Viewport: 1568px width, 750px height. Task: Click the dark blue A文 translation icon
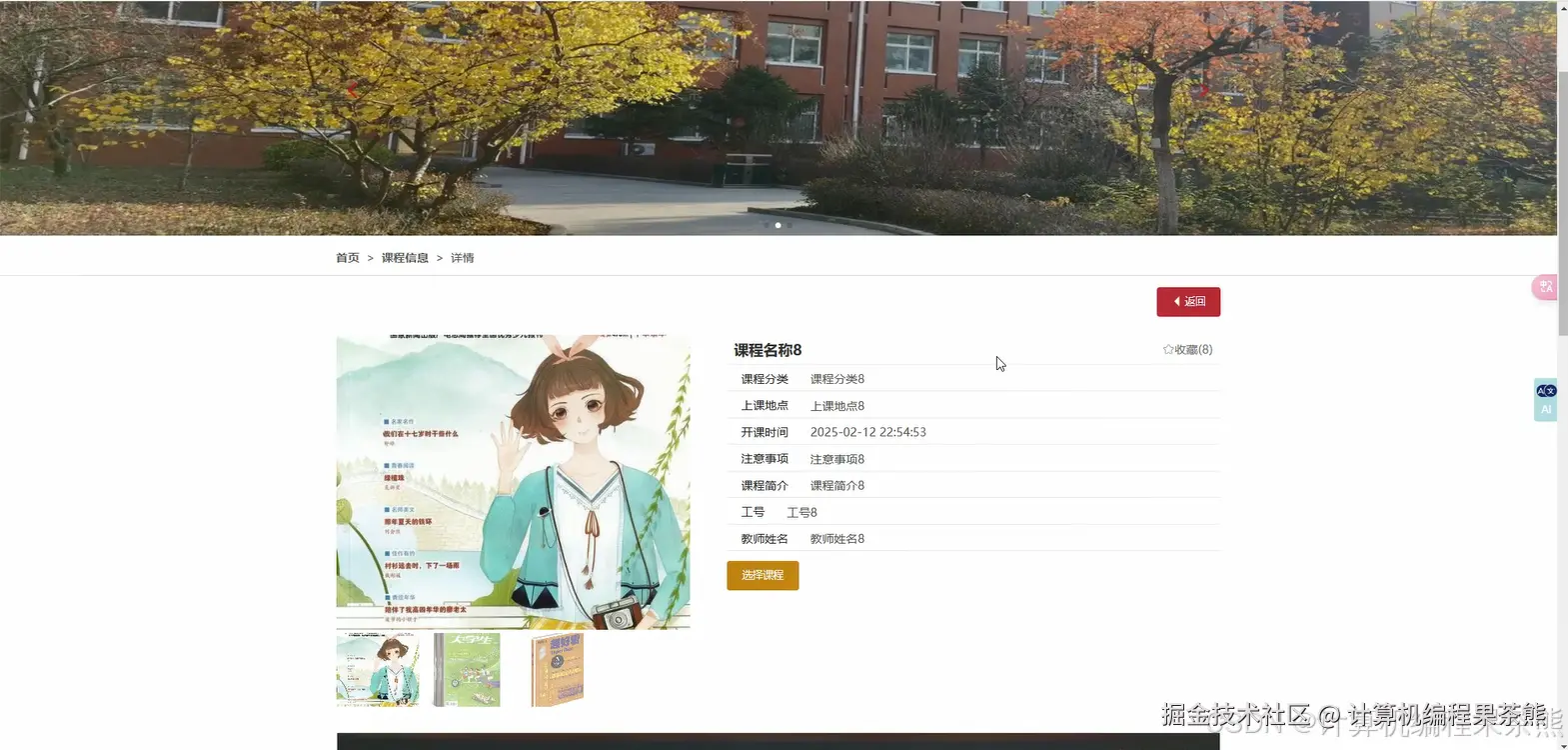pyautogui.click(x=1546, y=391)
